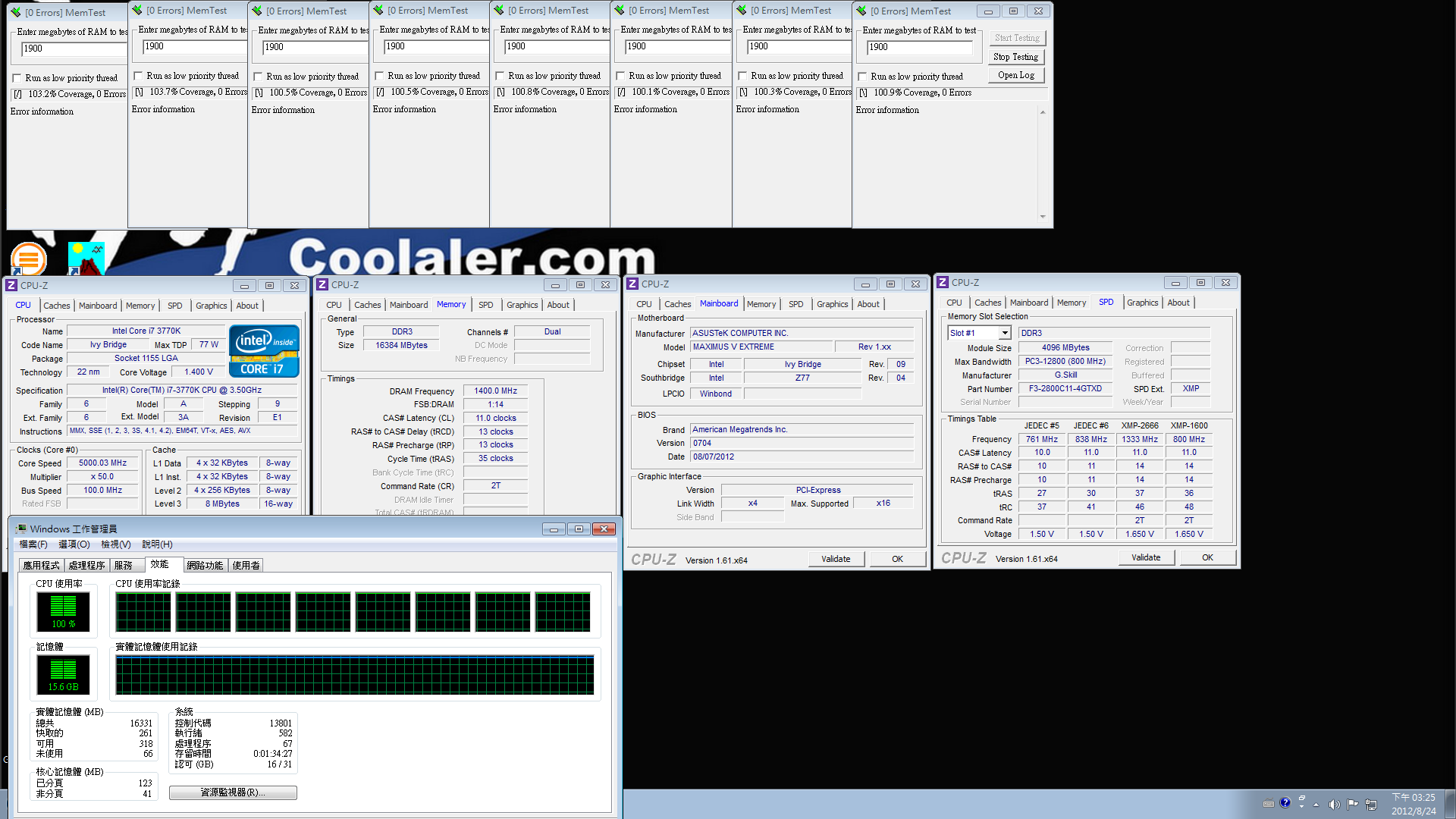Open the mountain picture desktop shortcut
Viewport: 1456px width, 819px height.
point(86,258)
